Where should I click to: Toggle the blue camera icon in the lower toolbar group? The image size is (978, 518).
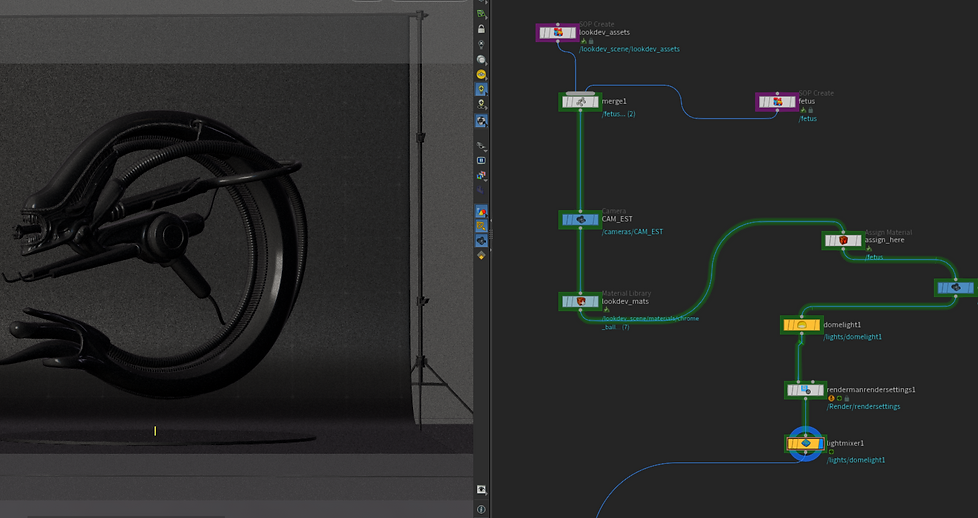point(481,241)
